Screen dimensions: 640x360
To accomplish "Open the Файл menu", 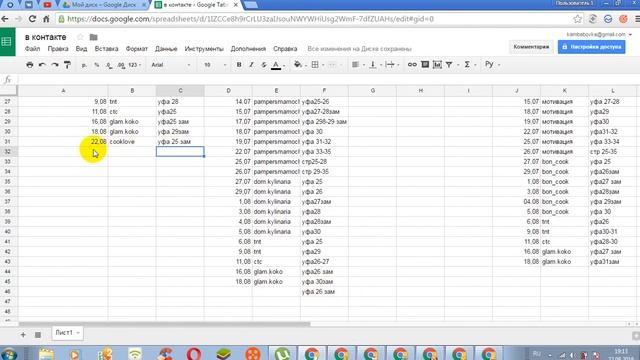I will (x=32, y=49).
